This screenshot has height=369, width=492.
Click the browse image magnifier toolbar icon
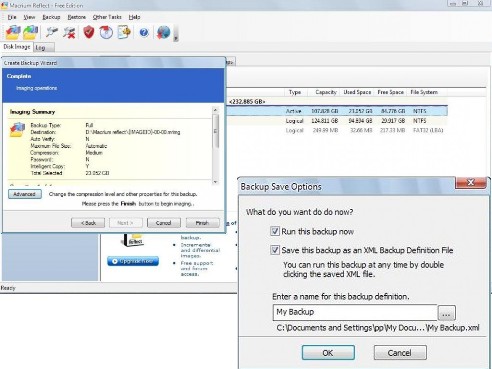tap(52, 32)
